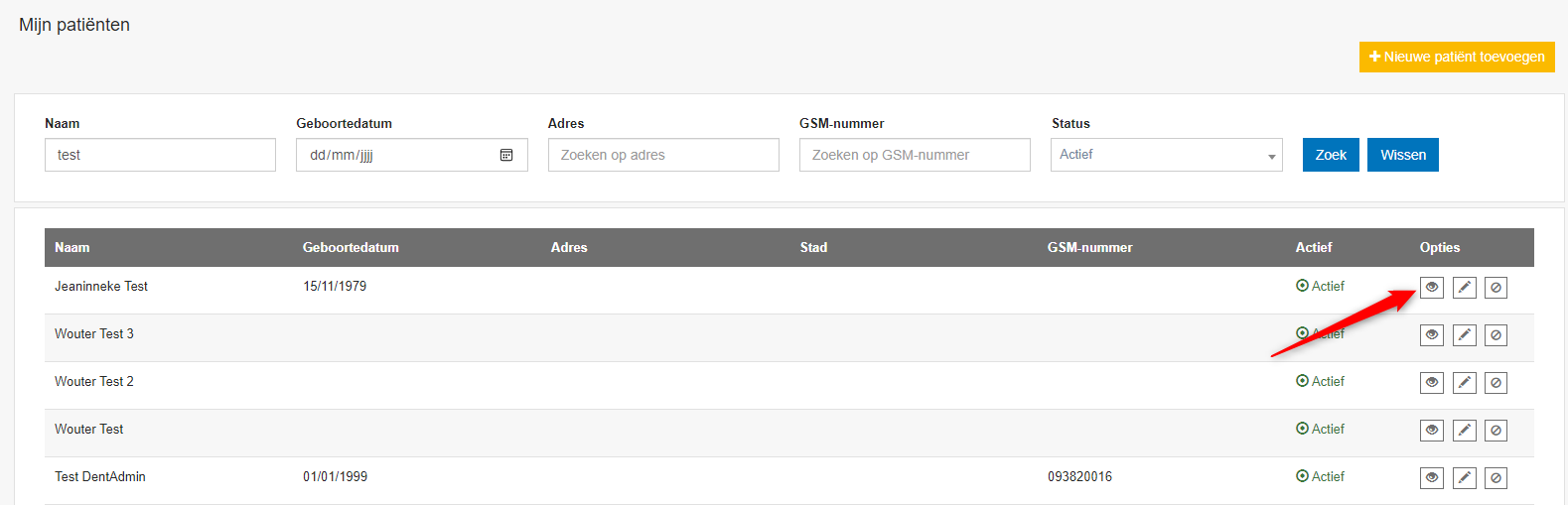Open the Status dropdown showing Actief

click(1167, 155)
